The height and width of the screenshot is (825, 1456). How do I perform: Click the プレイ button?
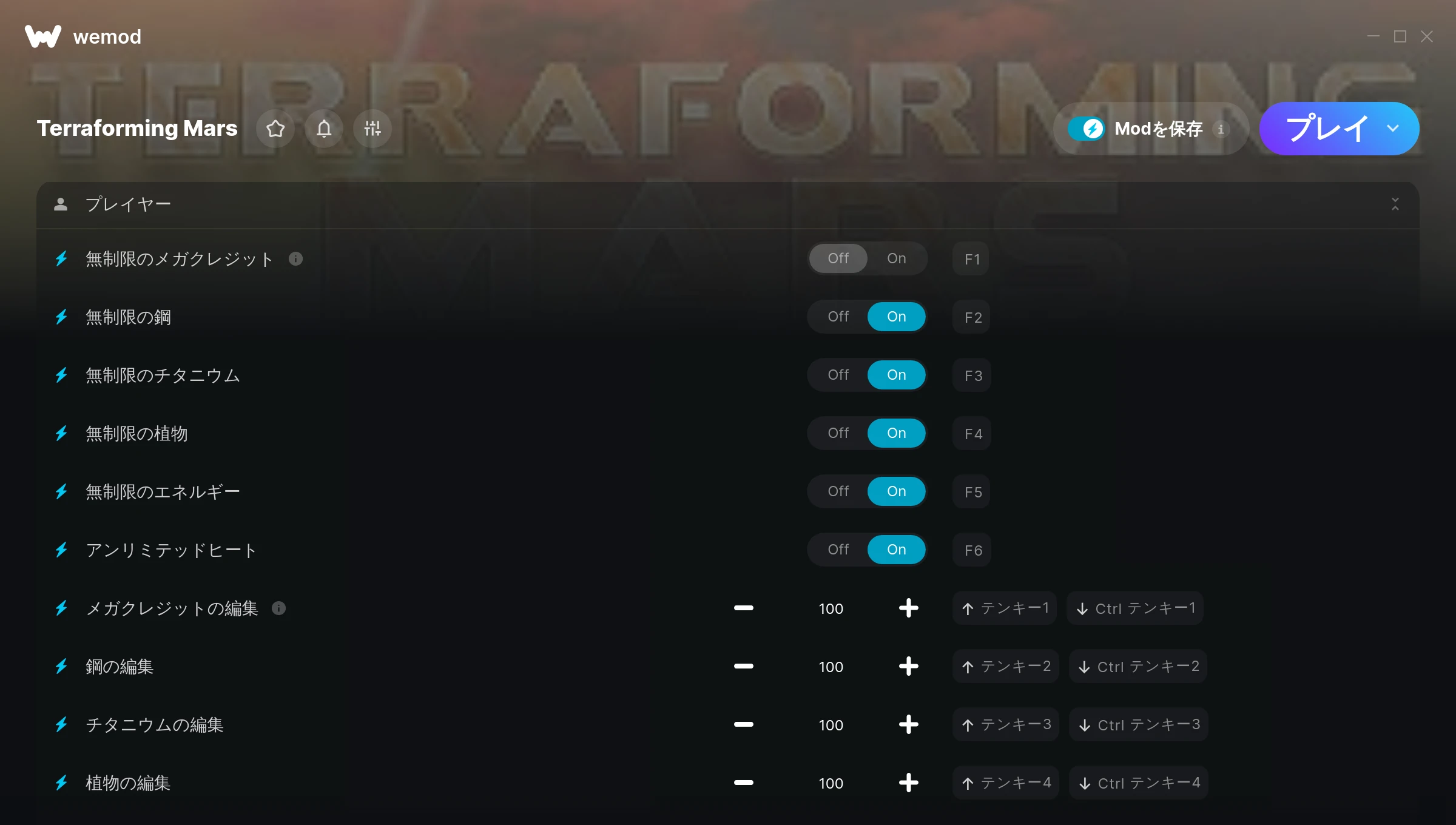click(x=1326, y=129)
